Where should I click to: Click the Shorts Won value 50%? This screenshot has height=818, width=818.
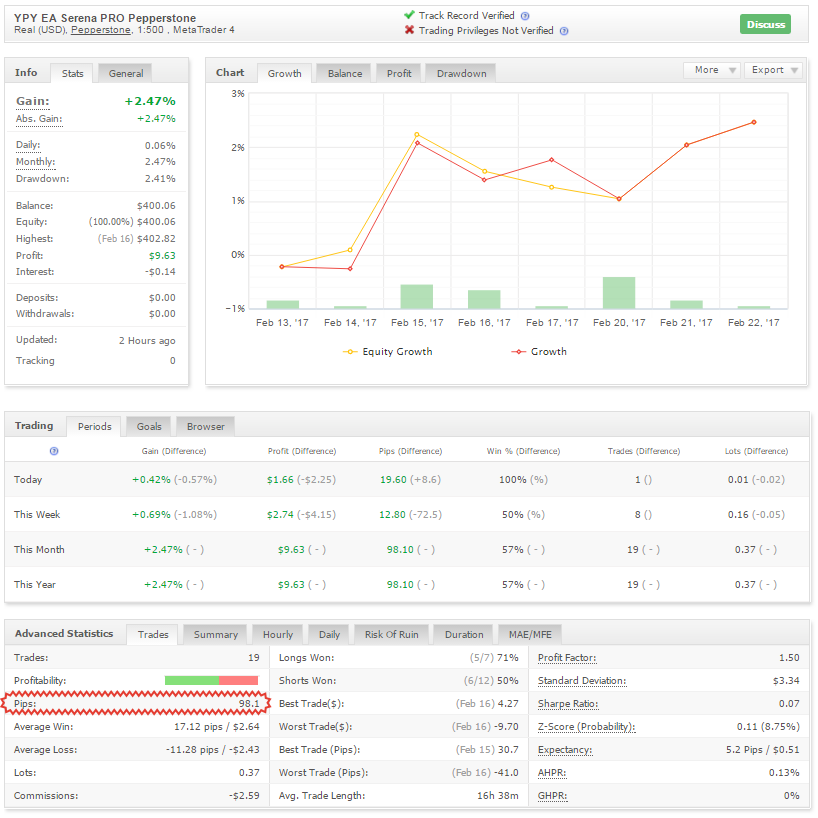pyautogui.click(x=508, y=681)
